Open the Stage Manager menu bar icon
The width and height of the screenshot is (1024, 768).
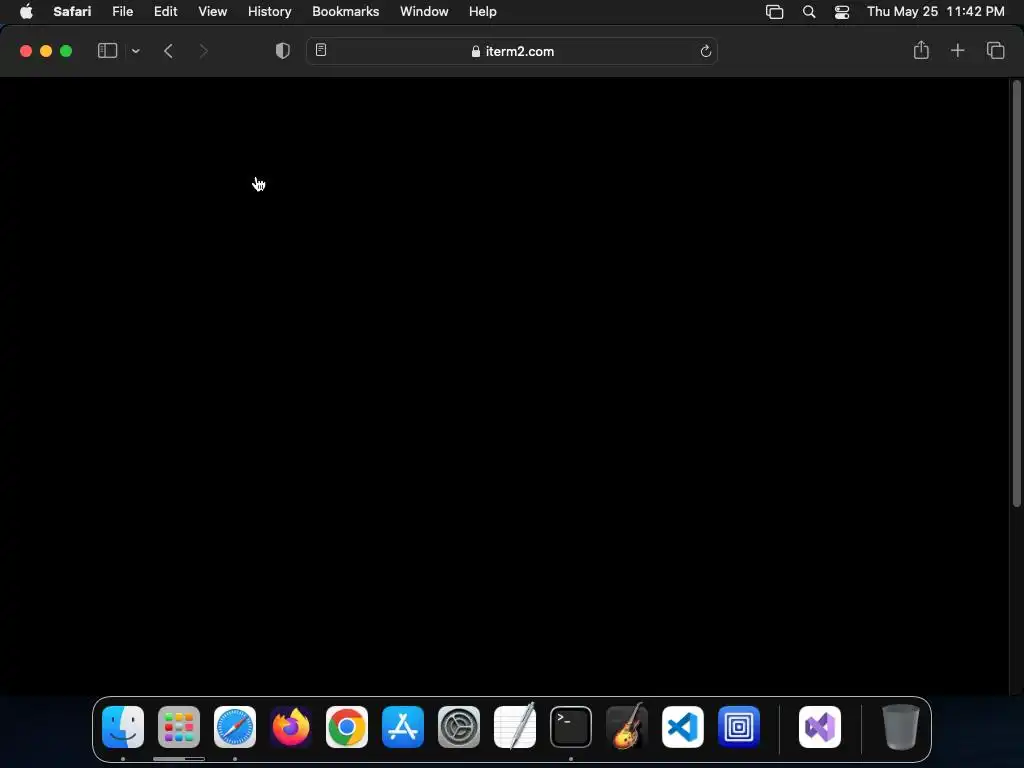click(x=775, y=12)
